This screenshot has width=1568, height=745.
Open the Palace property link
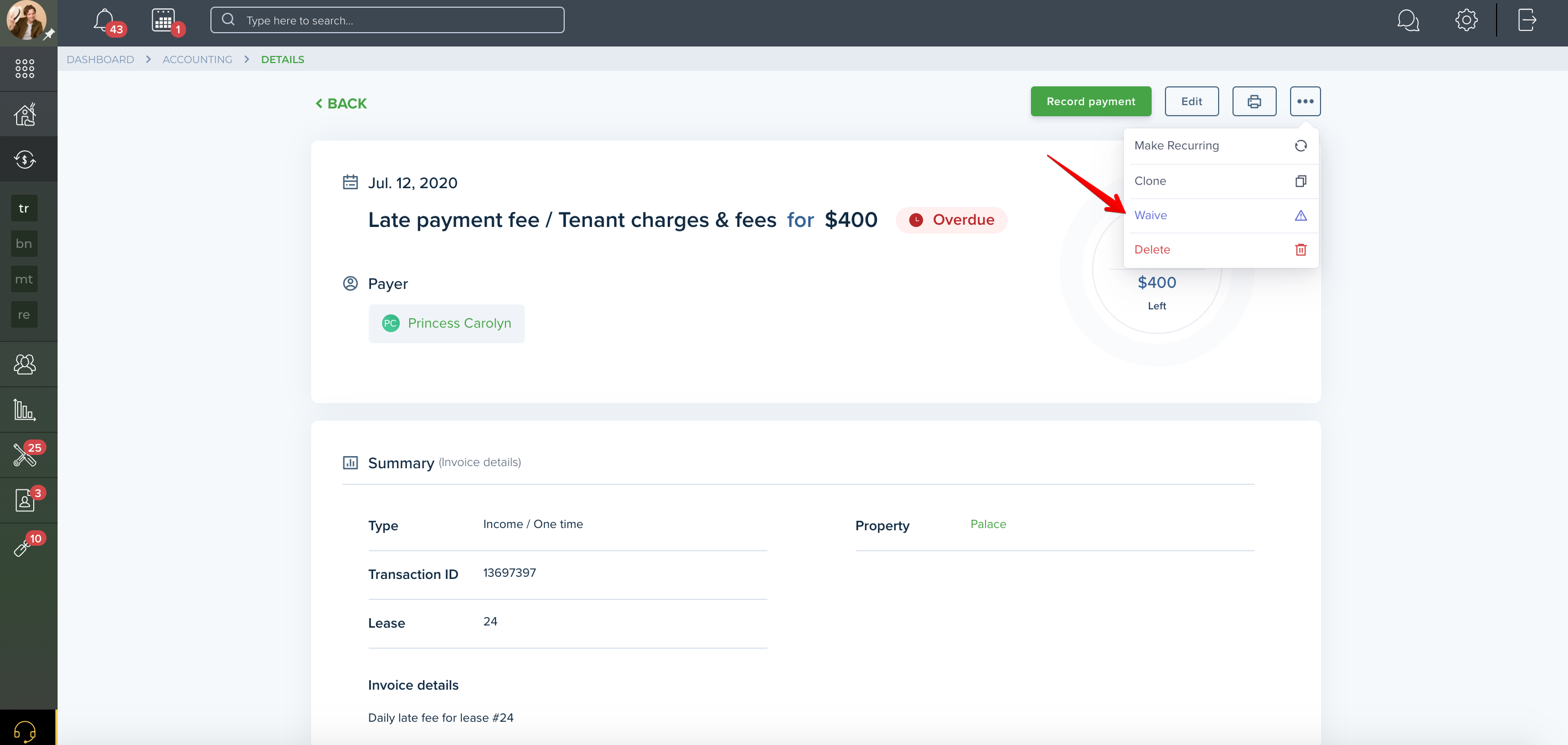tap(988, 524)
